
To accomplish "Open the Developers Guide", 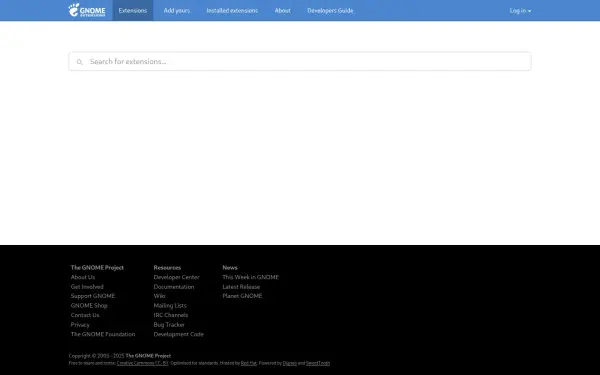I will 330,10.
